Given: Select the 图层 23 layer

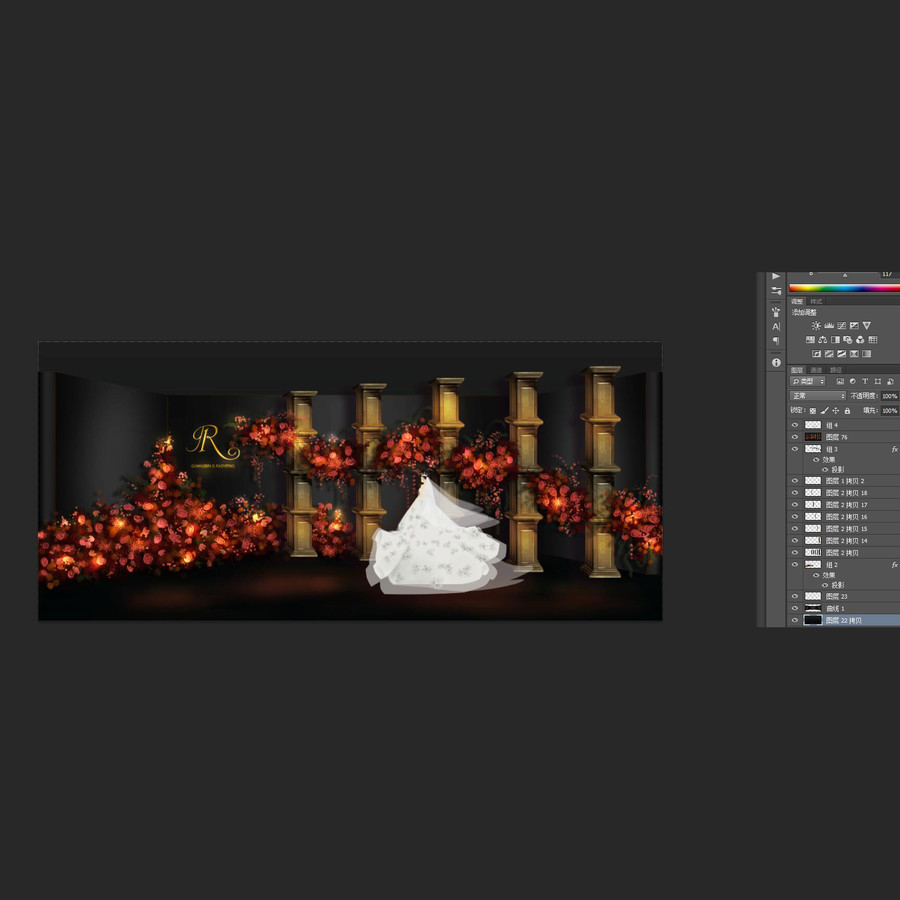Looking at the screenshot, I should (x=844, y=596).
